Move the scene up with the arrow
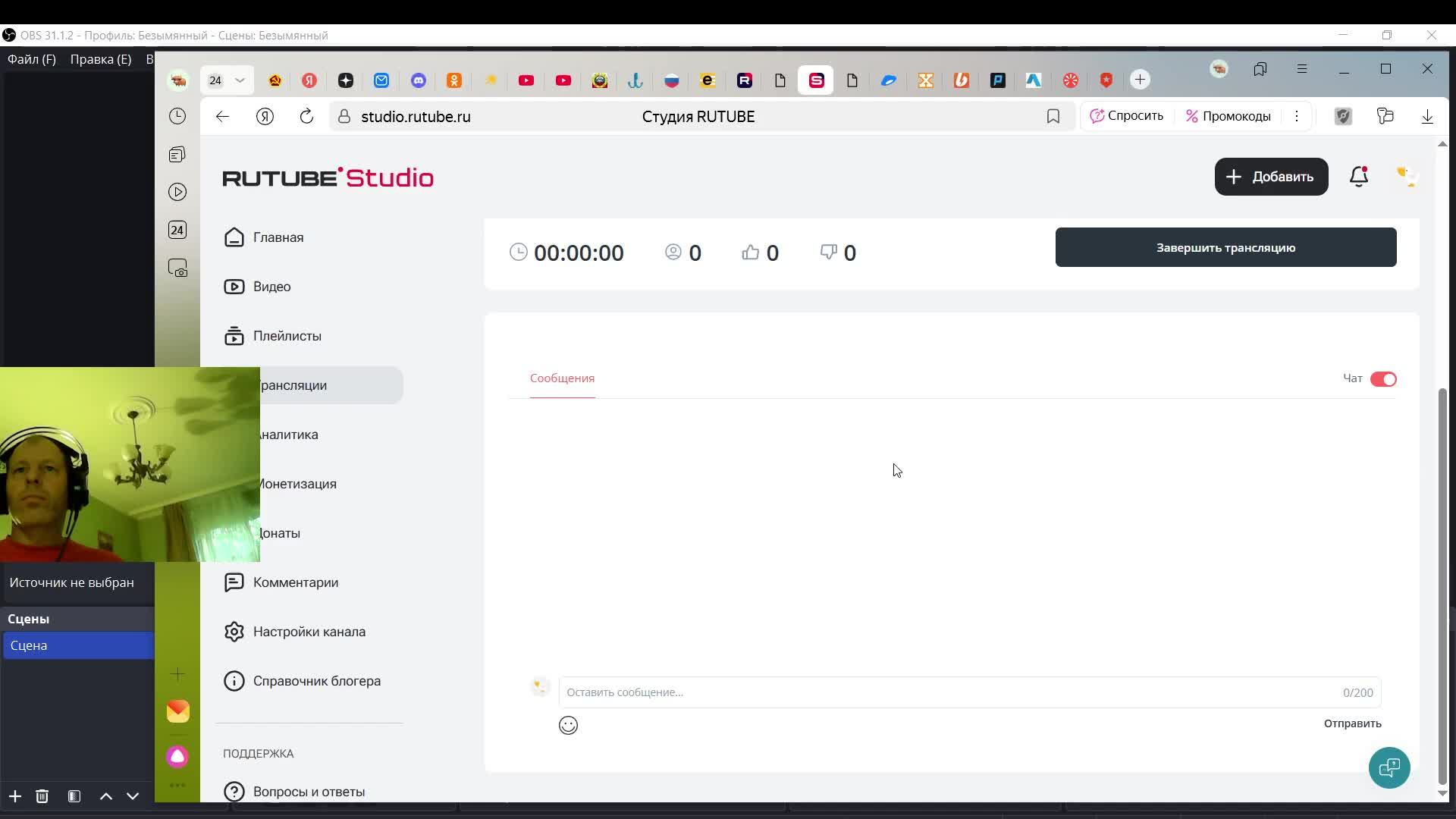 [106, 796]
